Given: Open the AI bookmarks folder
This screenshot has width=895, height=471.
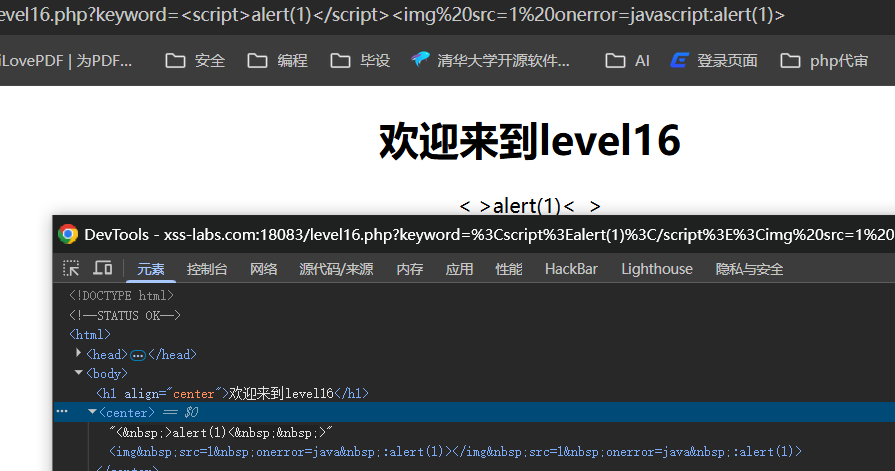Looking at the screenshot, I should [x=627, y=61].
